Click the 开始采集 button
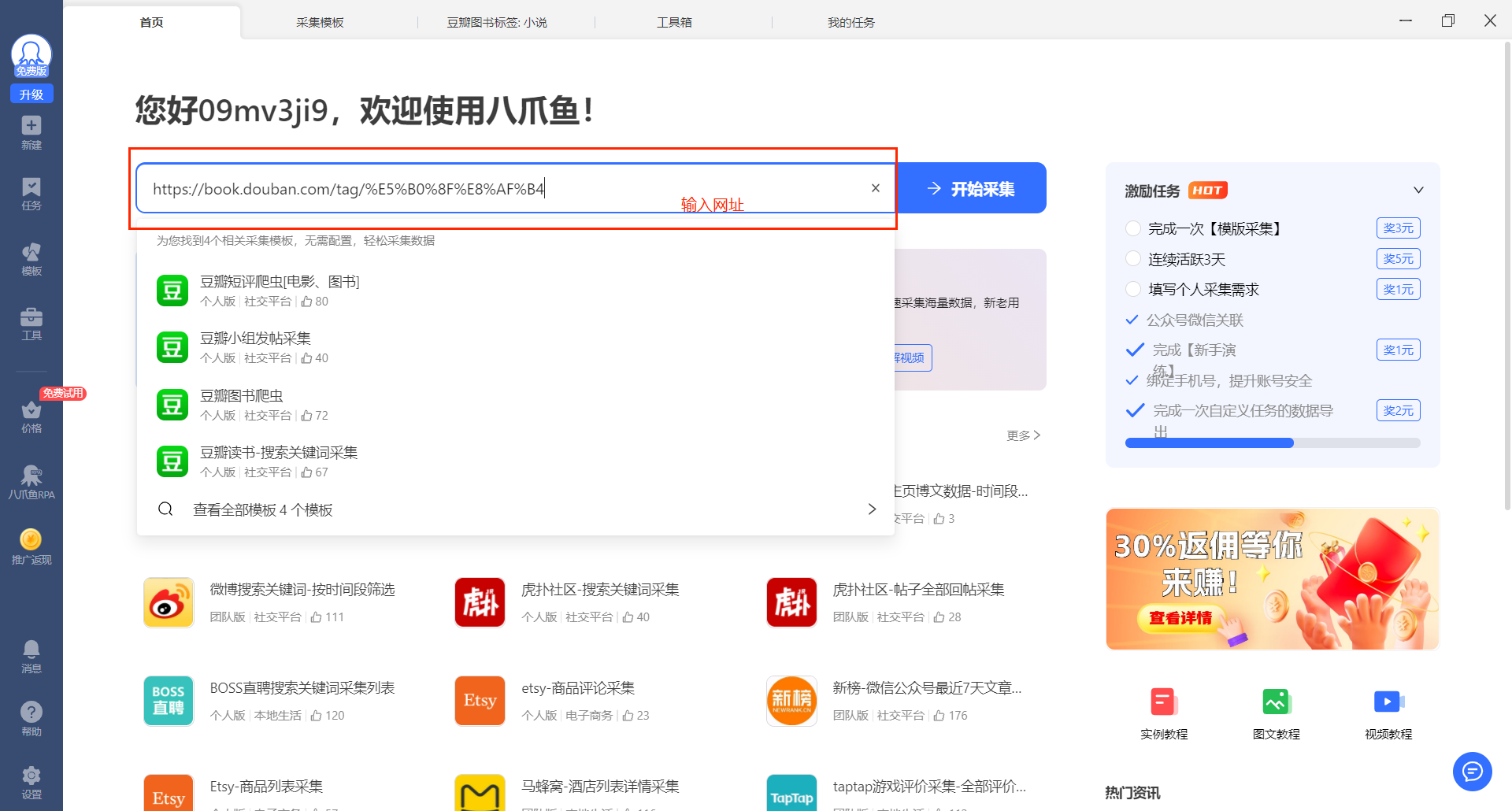 coord(971,188)
